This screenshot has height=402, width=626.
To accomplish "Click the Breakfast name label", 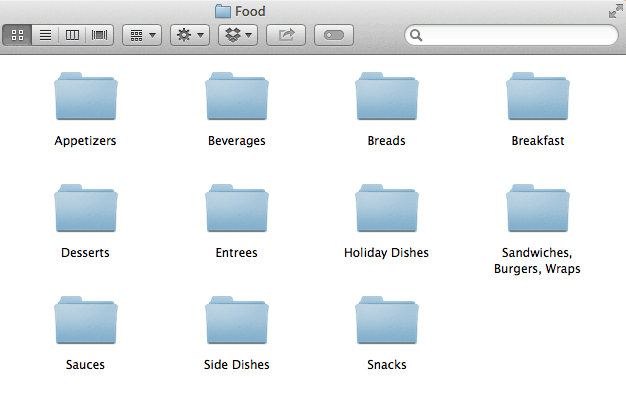I will (538, 141).
